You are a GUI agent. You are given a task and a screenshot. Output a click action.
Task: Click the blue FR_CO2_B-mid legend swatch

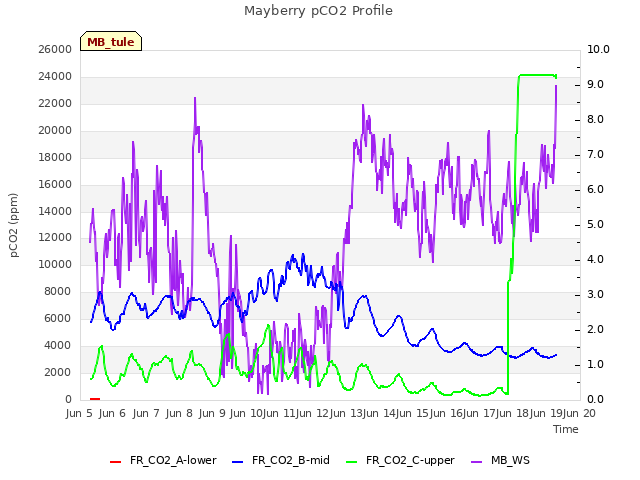coord(238,462)
